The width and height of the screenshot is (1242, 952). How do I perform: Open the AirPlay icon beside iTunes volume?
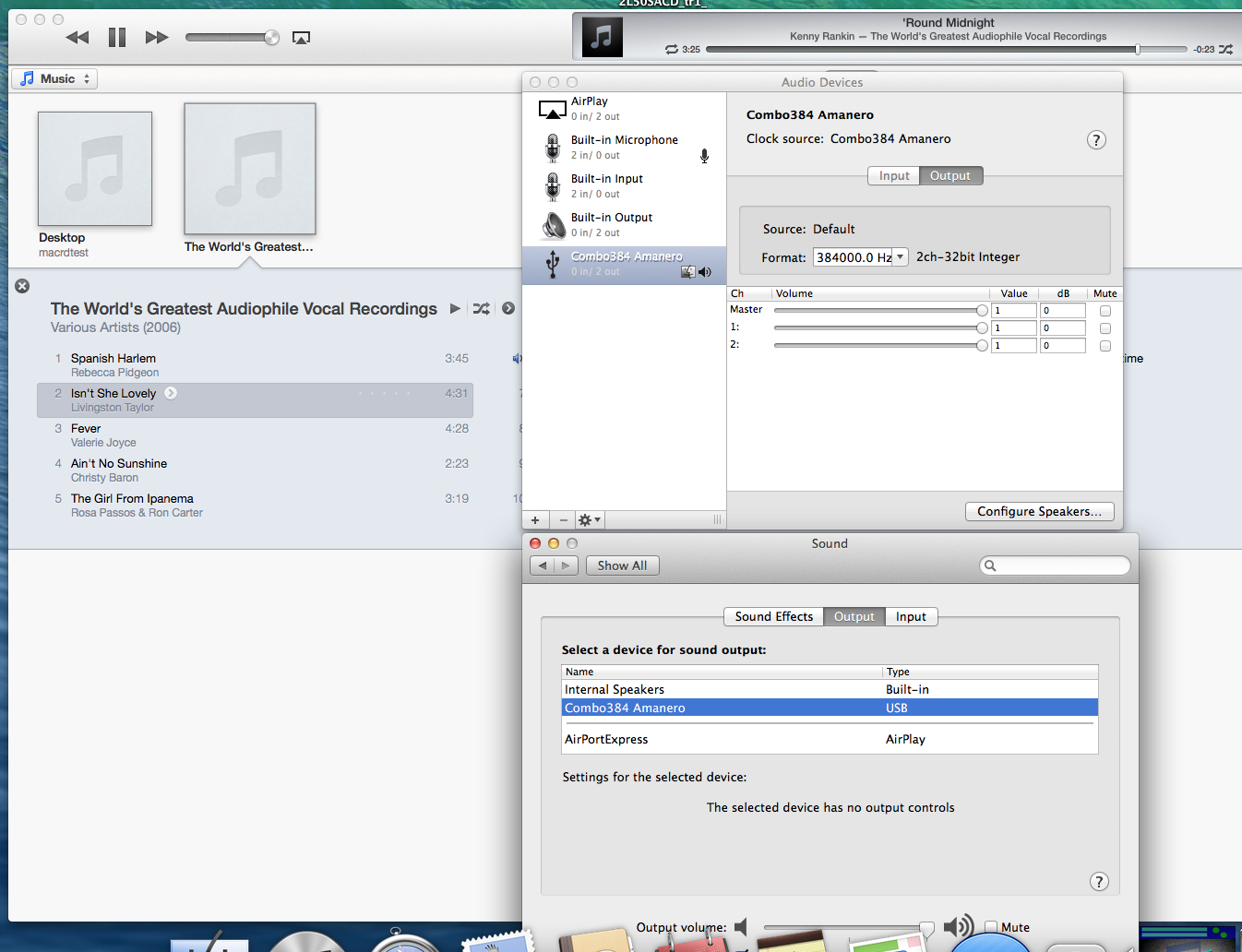[301, 38]
